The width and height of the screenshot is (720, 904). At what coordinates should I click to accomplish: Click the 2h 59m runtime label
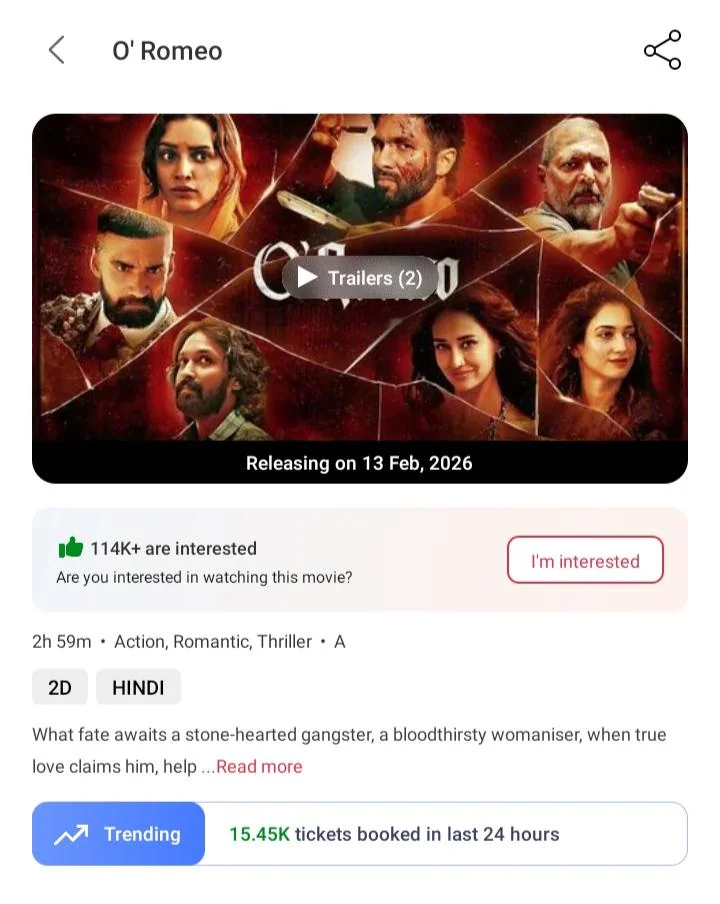pyautogui.click(x=62, y=642)
